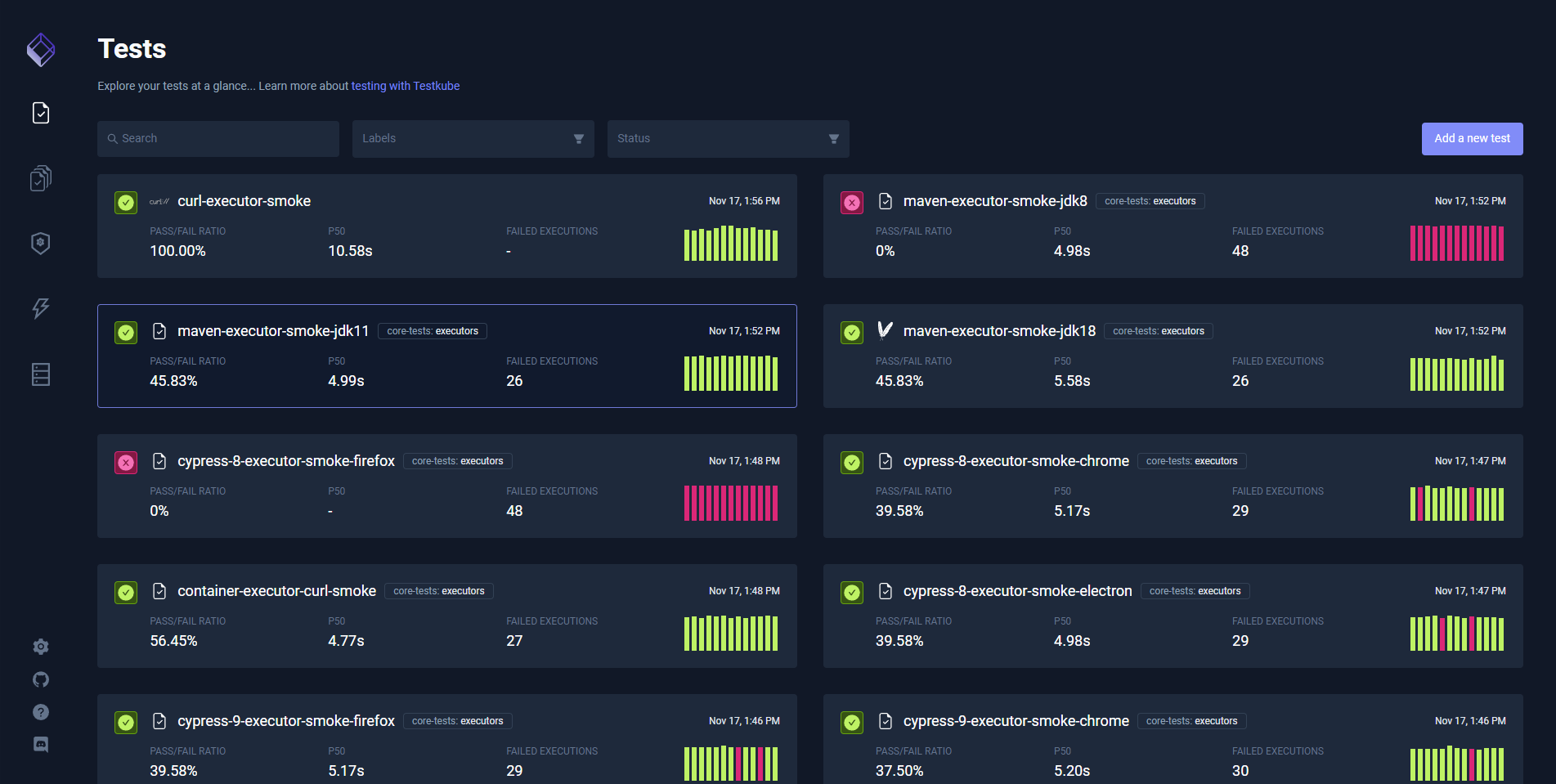1556x784 pixels.
Task: Click the cypress-9-executor-smoke-firefox passed status icon
Action: click(126, 722)
